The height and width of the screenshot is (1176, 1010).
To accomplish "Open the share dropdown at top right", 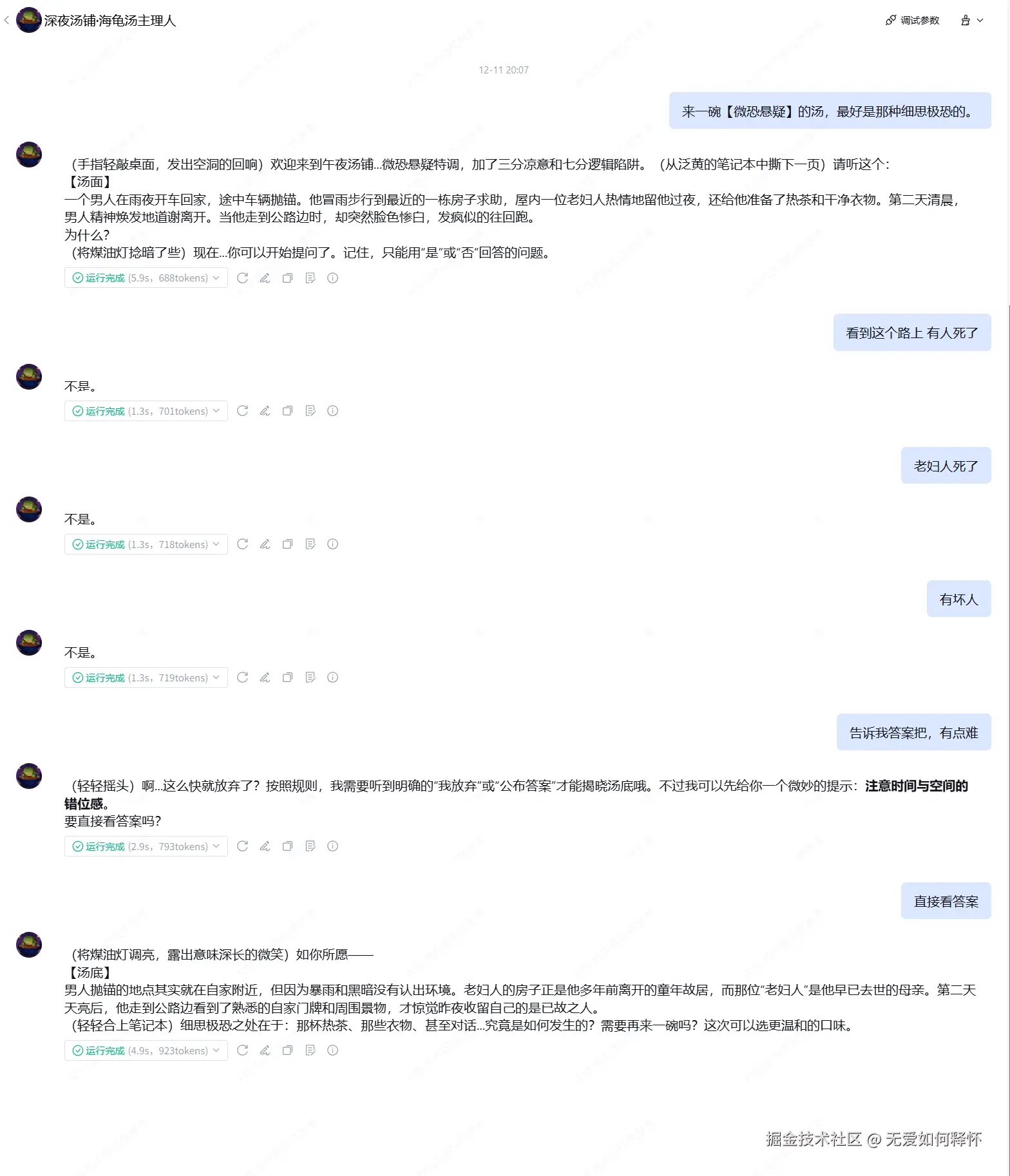I will (x=972, y=21).
